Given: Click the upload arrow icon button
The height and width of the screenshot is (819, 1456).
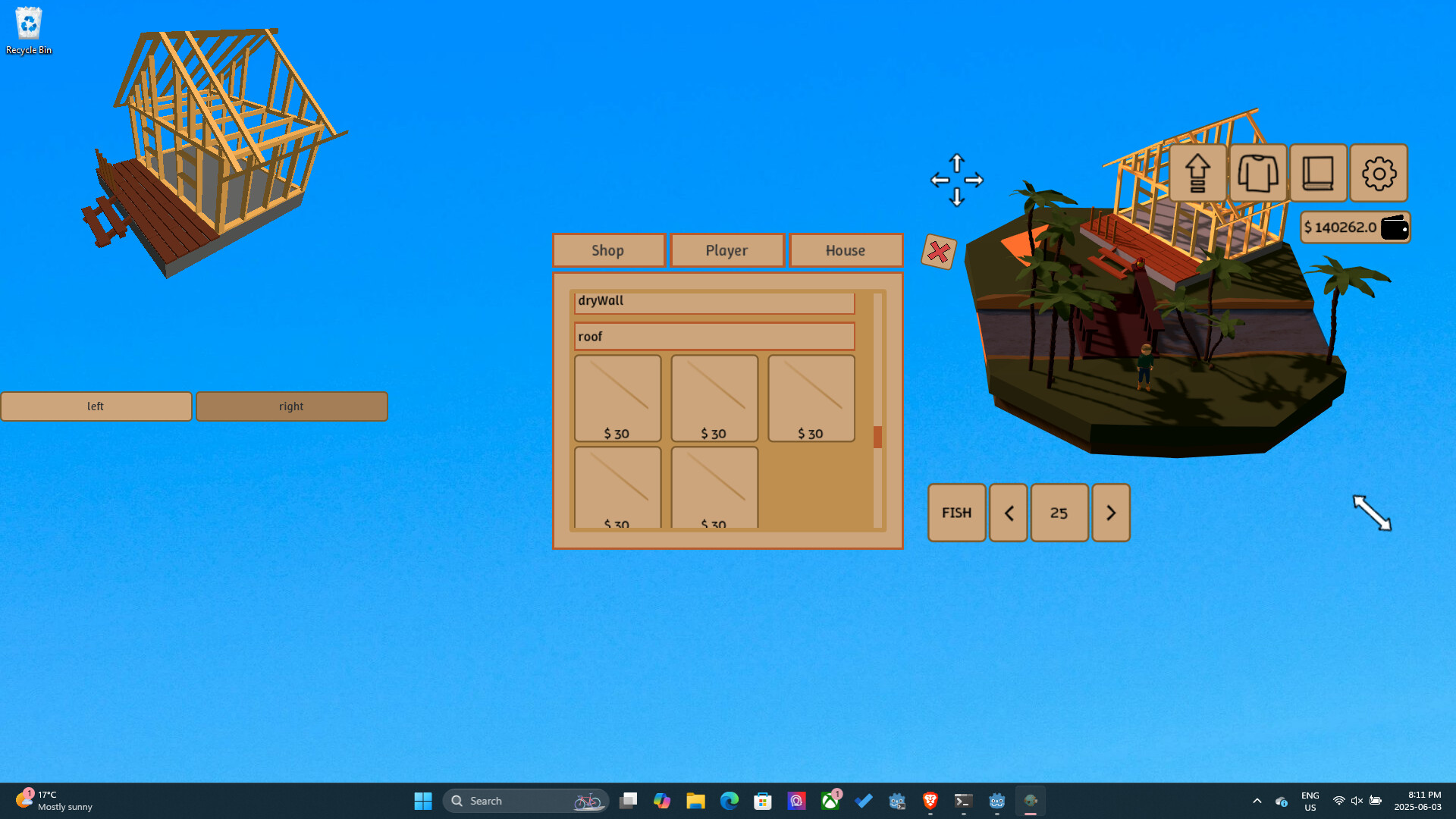Looking at the screenshot, I should pos(1197,173).
